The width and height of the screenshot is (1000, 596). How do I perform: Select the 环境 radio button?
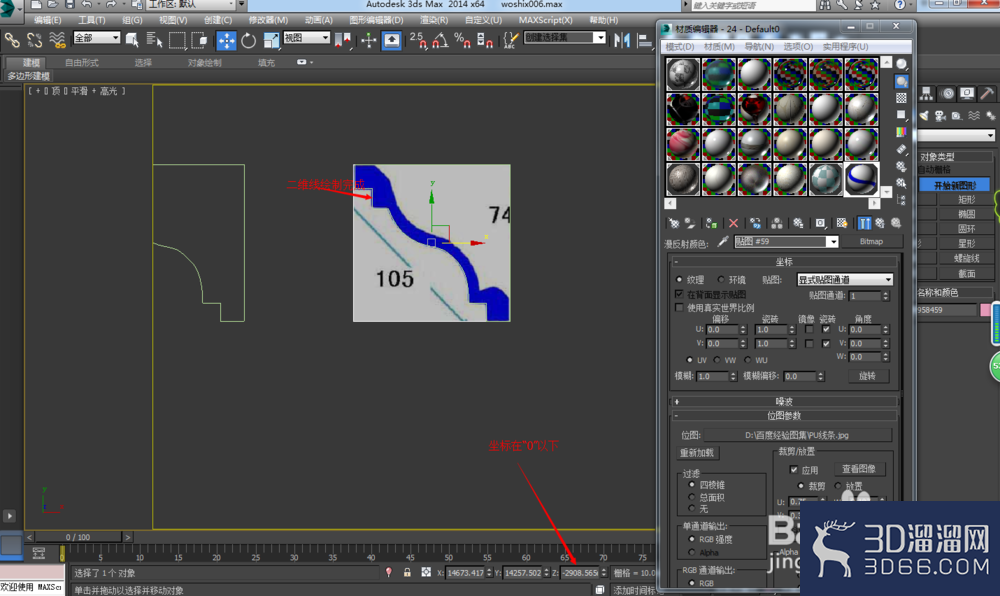point(721,279)
